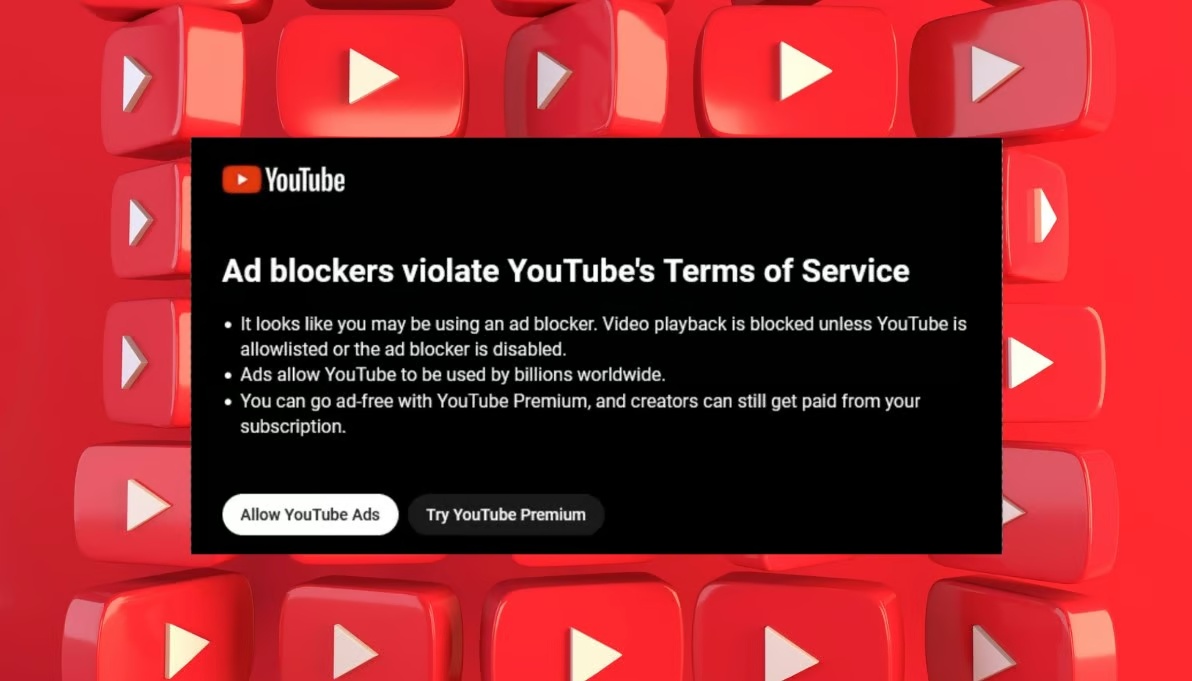
Task: Click the large play icon right of bullet list
Action: 1029,363
